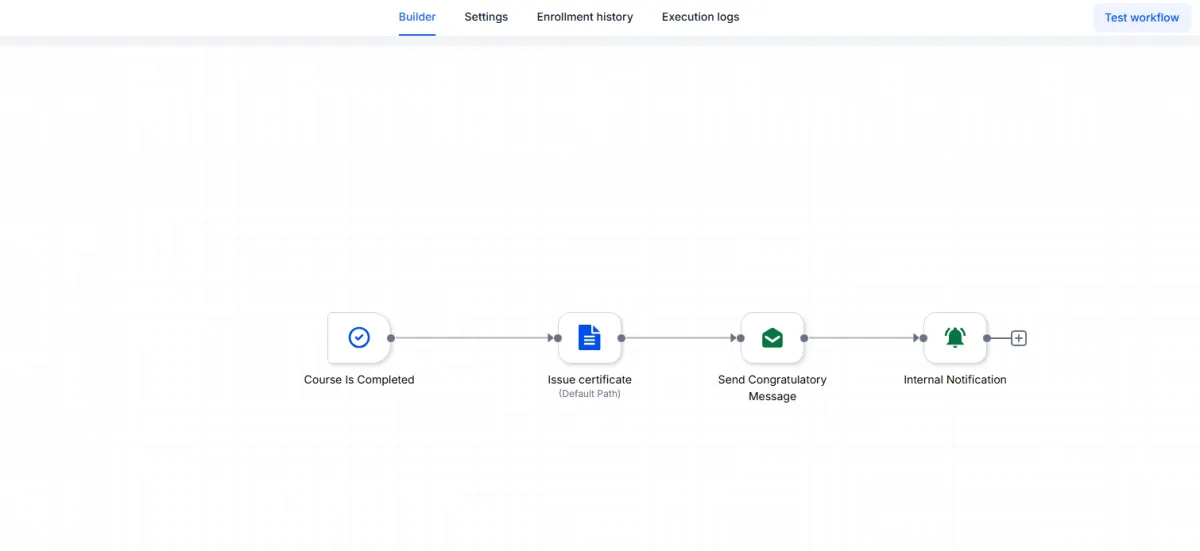View the Enrollment history tab

point(585,17)
